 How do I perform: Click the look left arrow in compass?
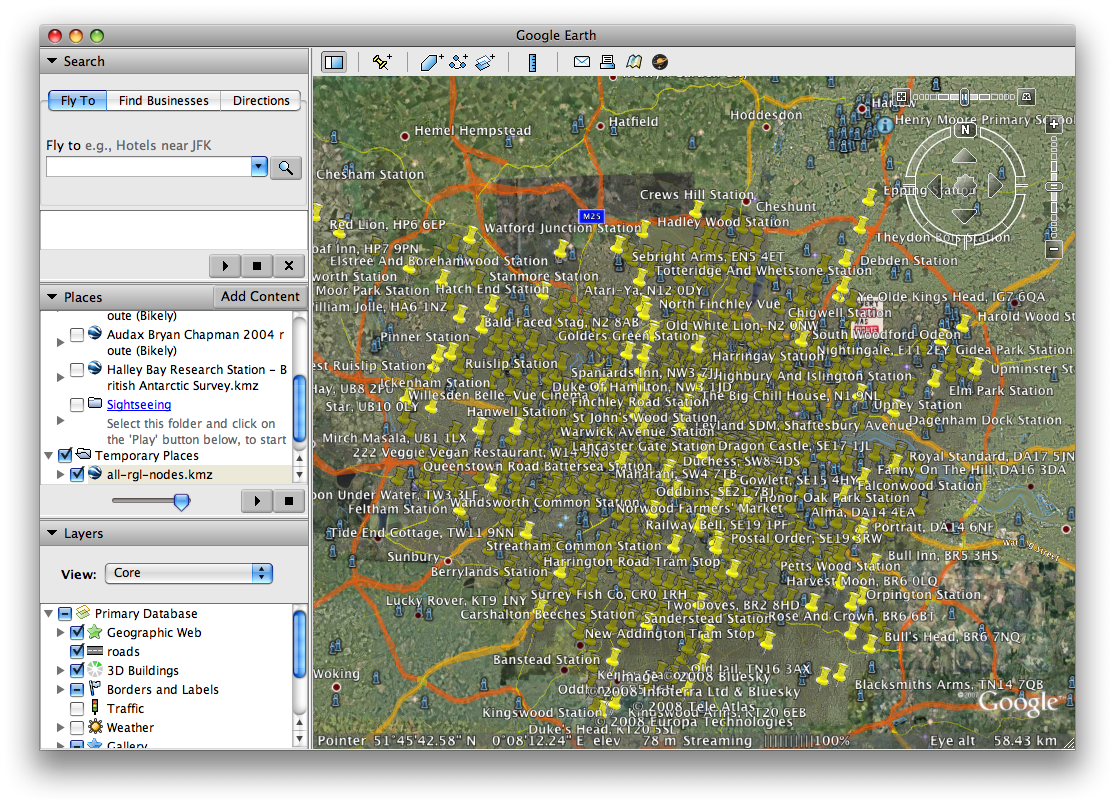click(934, 186)
